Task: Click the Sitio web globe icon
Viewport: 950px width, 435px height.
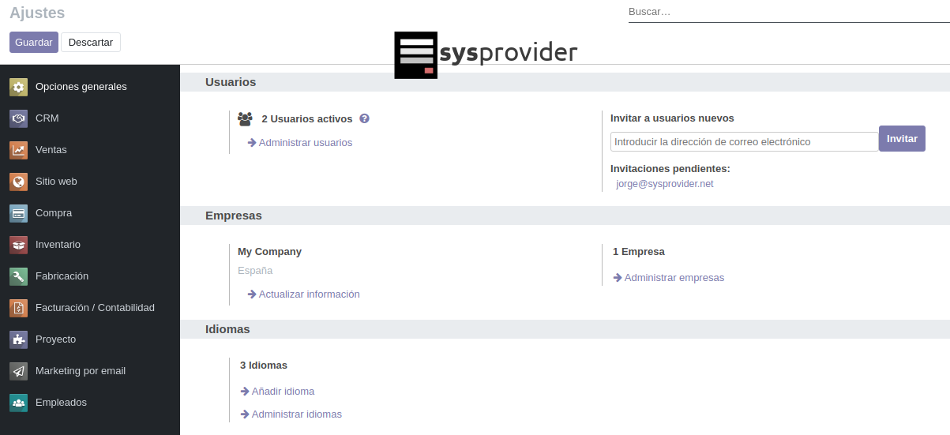Action: [x=18, y=182]
